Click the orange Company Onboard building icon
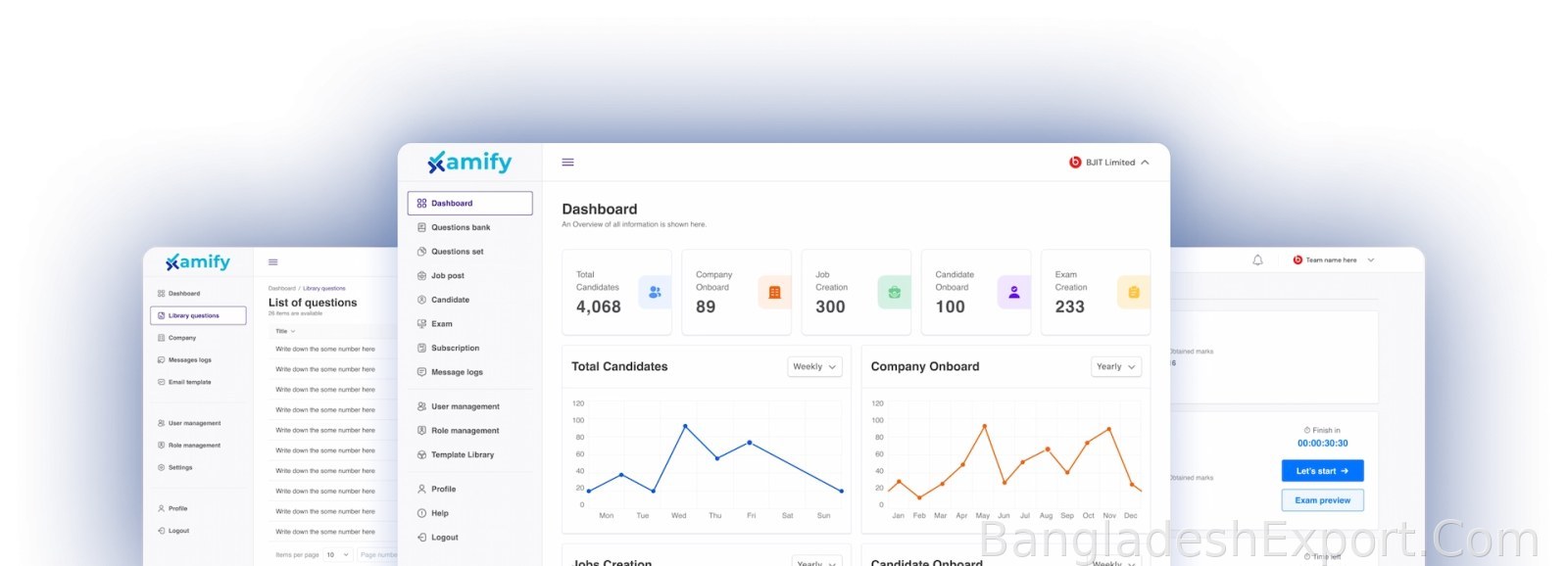1568x566 pixels. pos(774,292)
